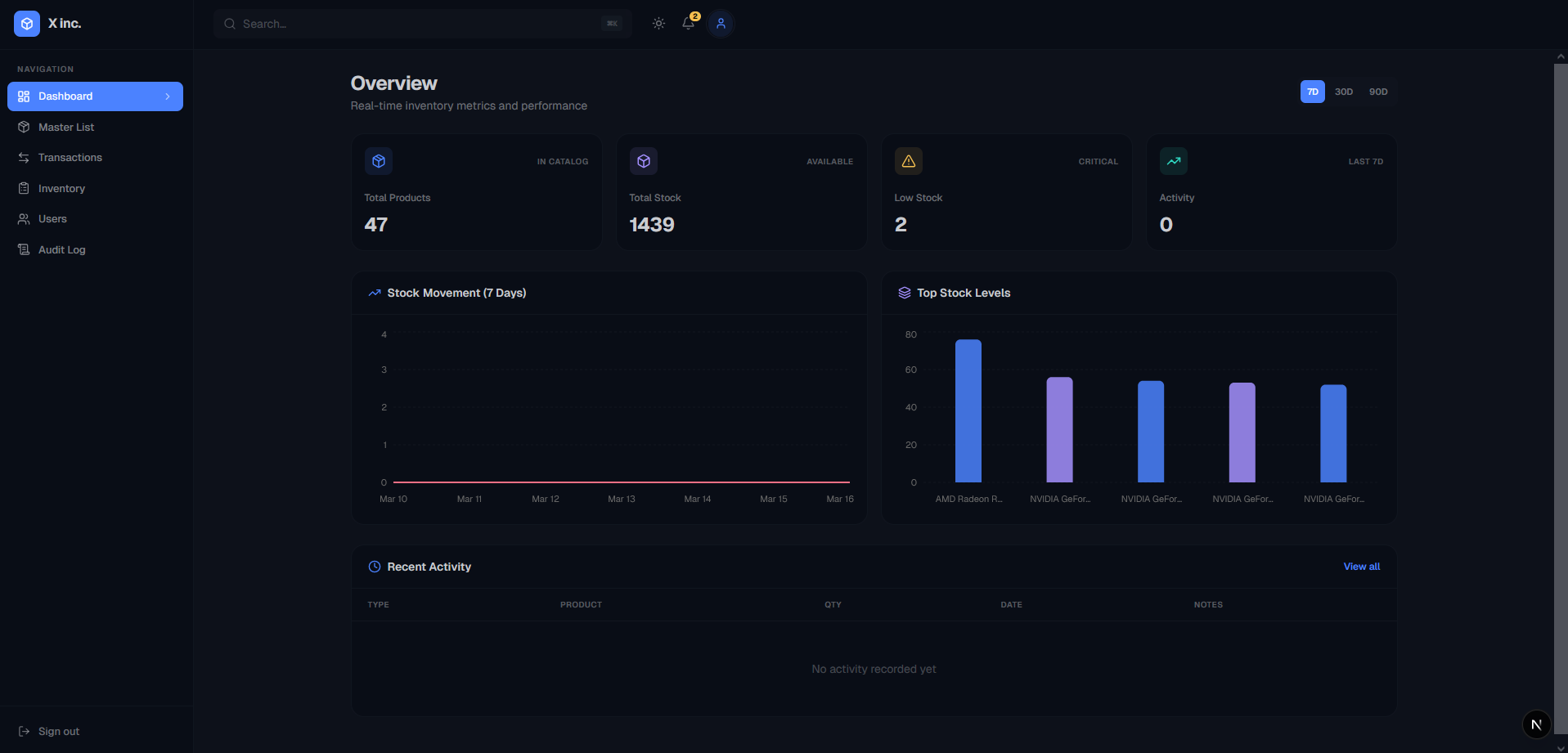1568x753 pixels.
Task: Click the Total Products cube icon
Action: pyautogui.click(x=379, y=161)
